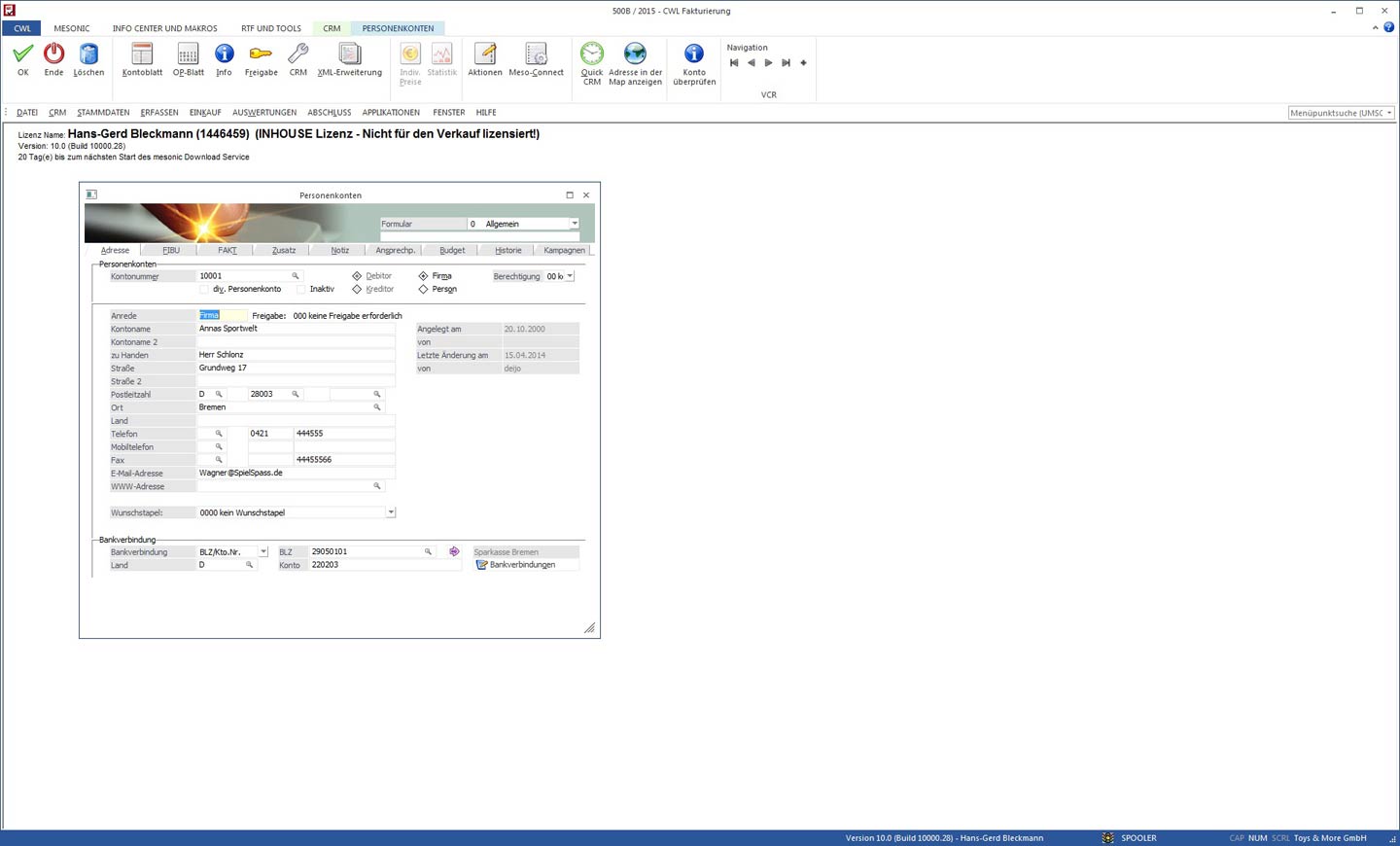Click the Kontonummer search magnifier
The width and height of the screenshot is (1400, 846).
(x=296, y=276)
